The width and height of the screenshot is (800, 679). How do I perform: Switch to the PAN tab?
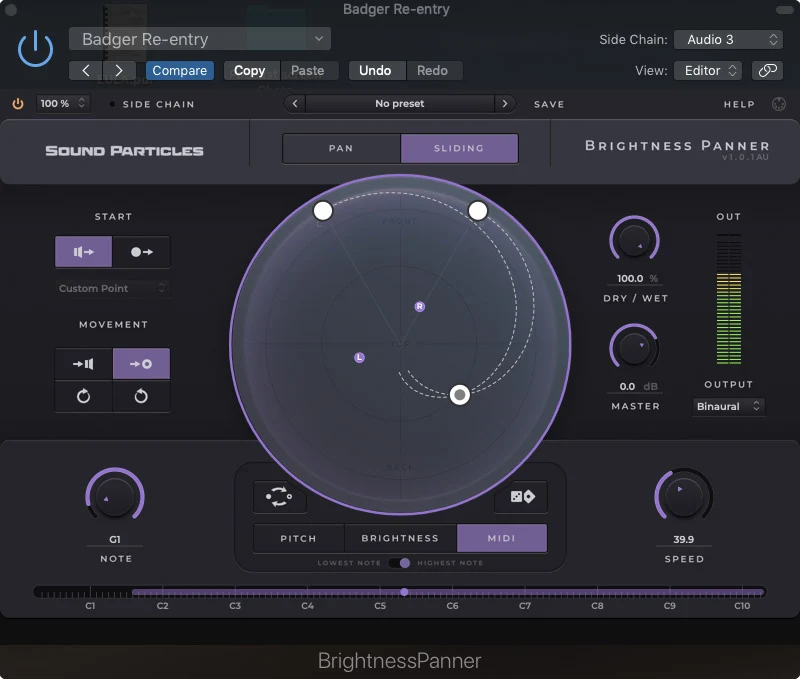[x=341, y=148]
